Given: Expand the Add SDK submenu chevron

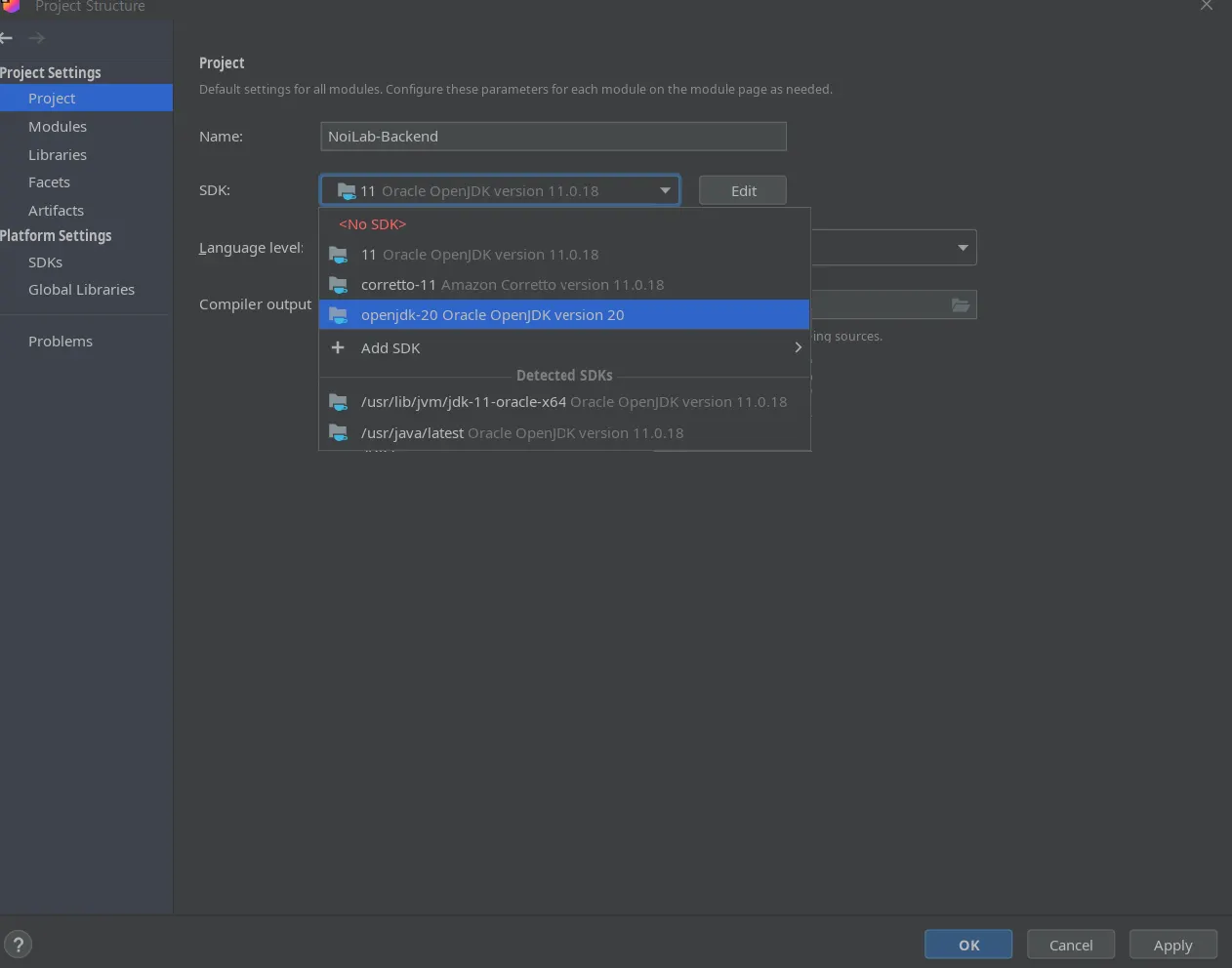Looking at the screenshot, I should 798,347.
